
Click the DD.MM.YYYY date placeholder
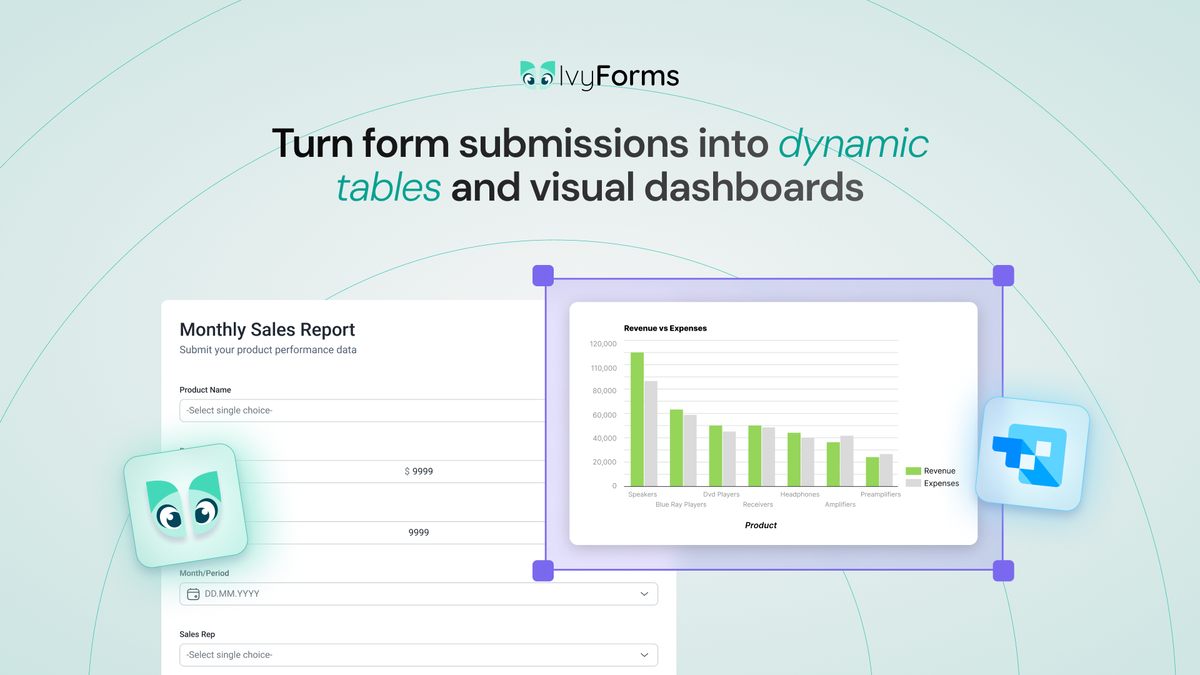click(x=233, y=594)
